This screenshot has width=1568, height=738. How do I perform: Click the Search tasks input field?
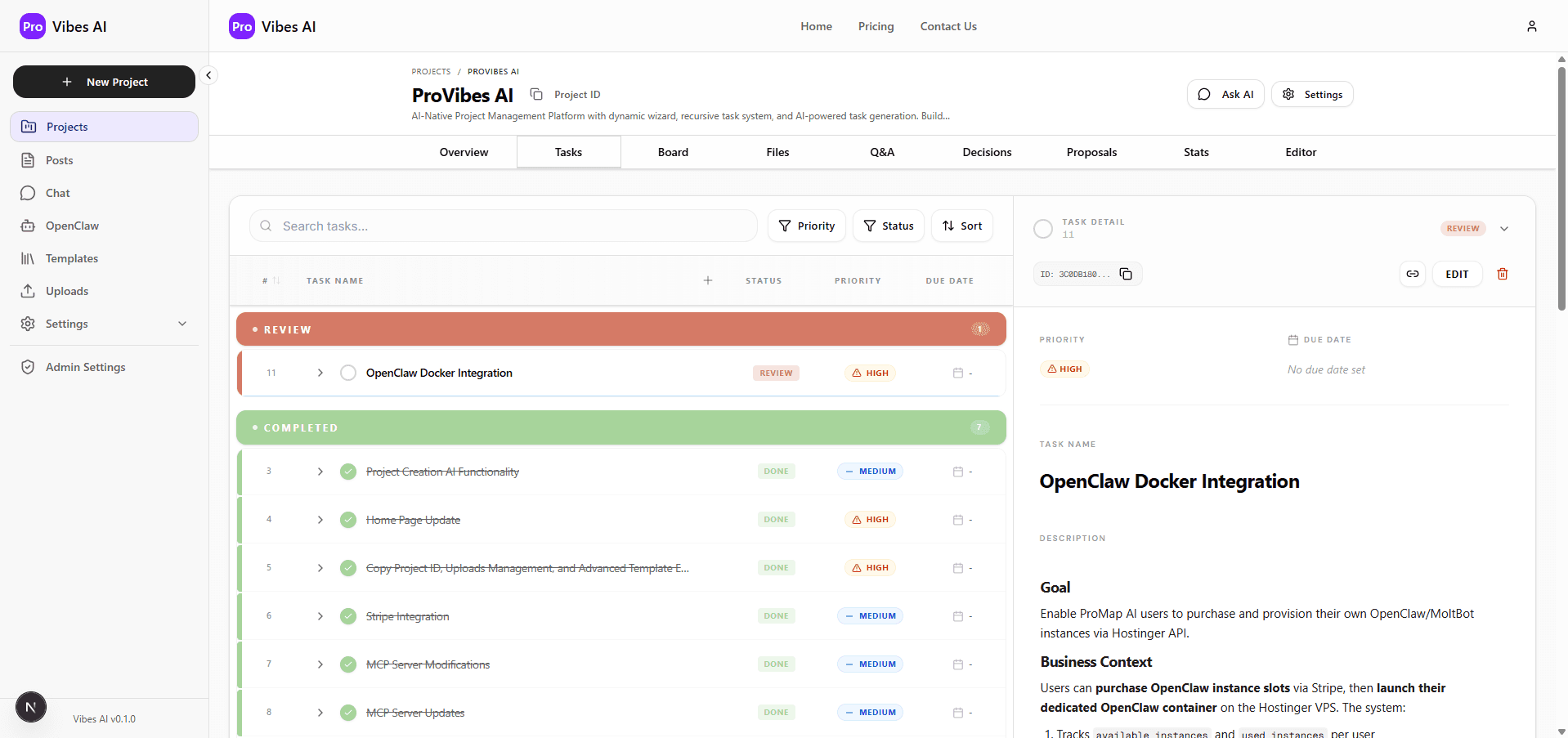(503, 226)
